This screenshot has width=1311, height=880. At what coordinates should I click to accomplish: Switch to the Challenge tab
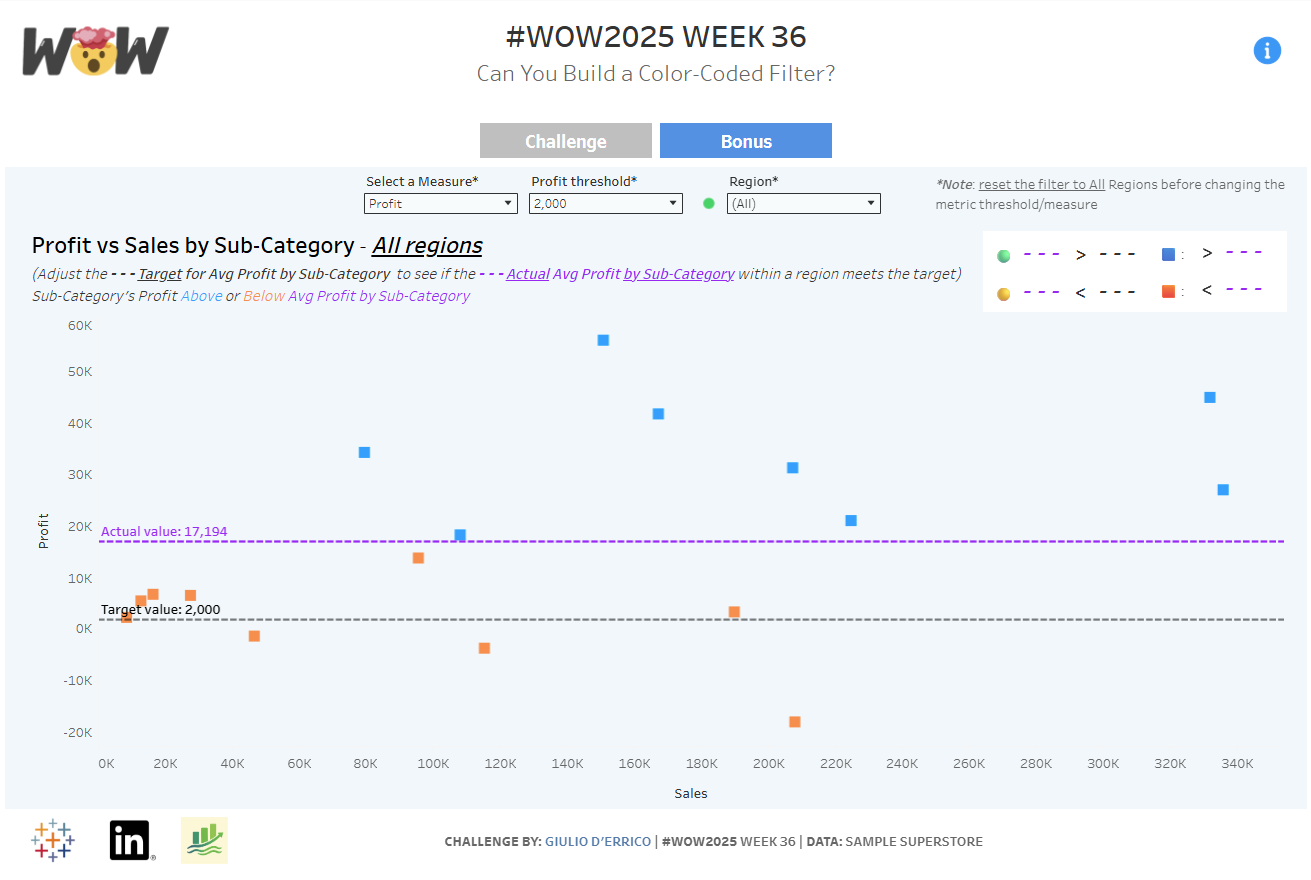point(566,141)
